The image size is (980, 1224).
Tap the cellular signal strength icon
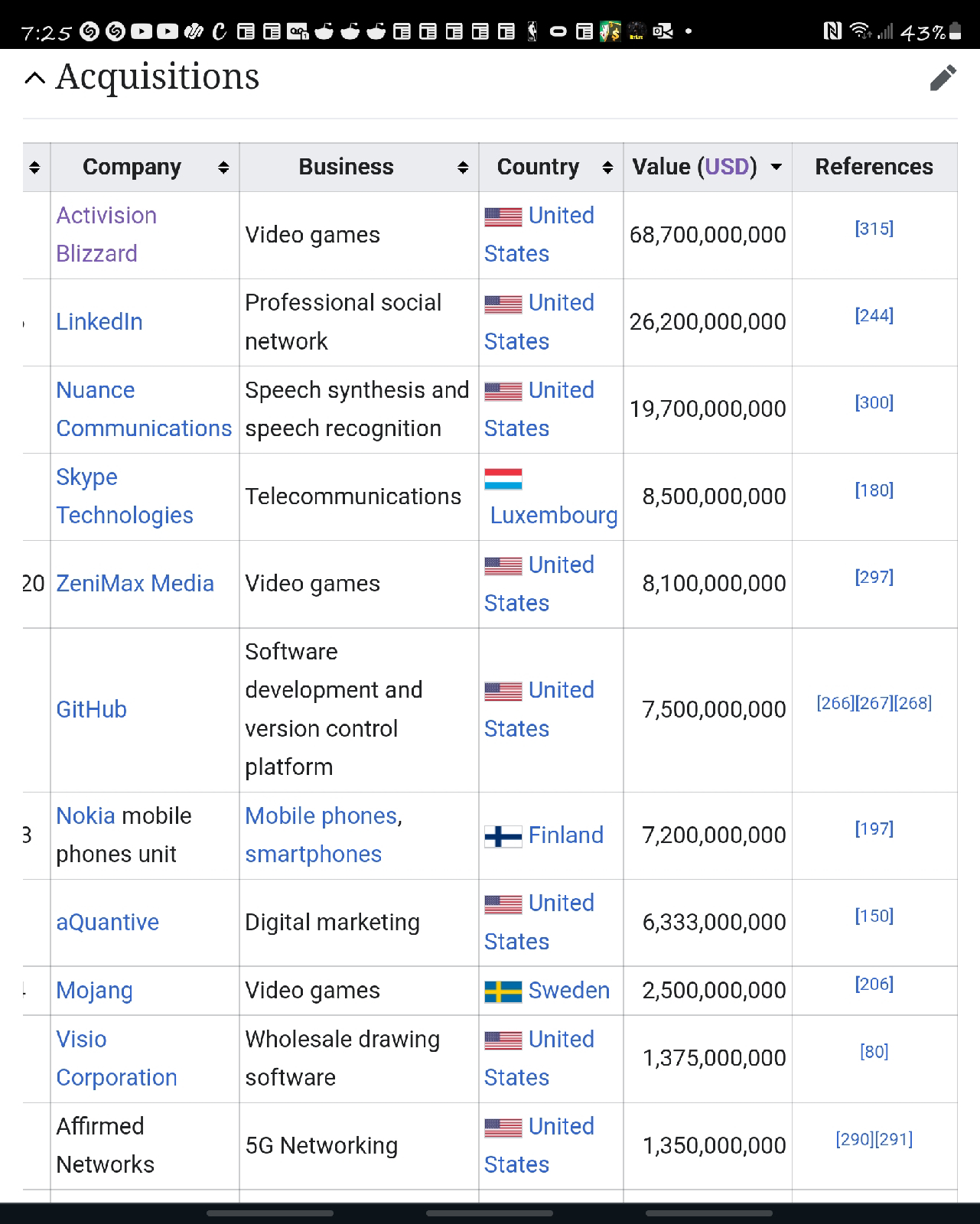coord(886,31)
